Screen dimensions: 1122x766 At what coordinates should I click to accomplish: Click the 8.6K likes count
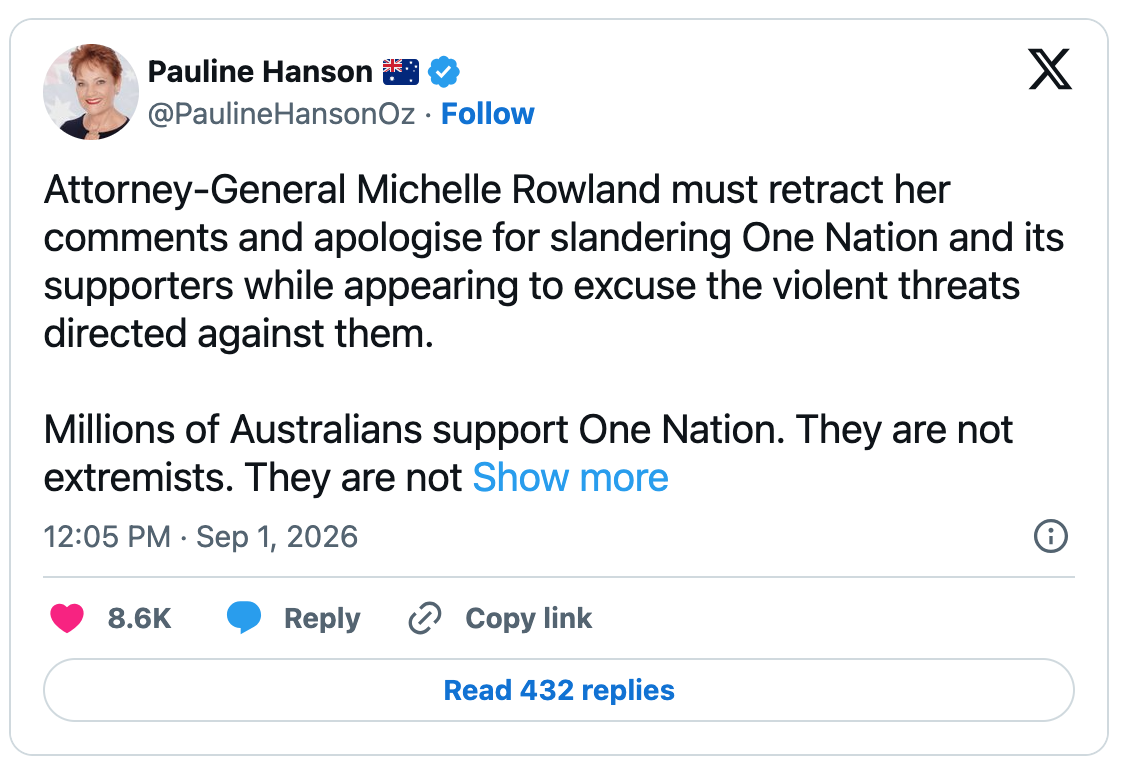[140, 619]
